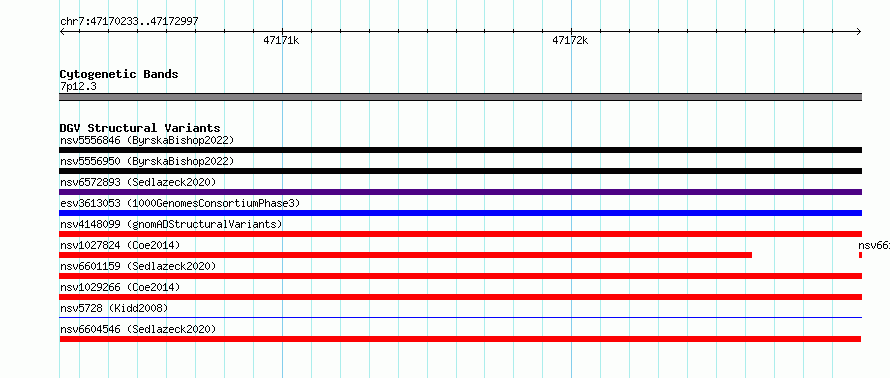Click the nsv6604546 (Sedlazeck2020) label

pyautogui.click(x=138, y=329)
